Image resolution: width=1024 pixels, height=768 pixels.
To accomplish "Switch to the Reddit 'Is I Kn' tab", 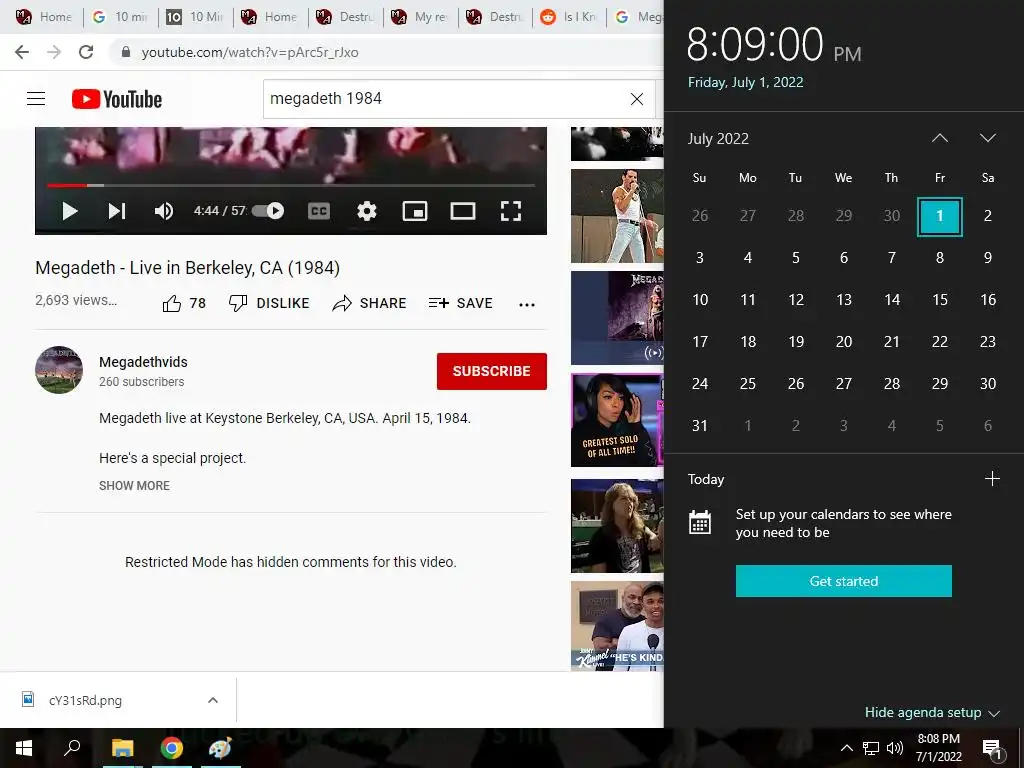I will (569, 17).
